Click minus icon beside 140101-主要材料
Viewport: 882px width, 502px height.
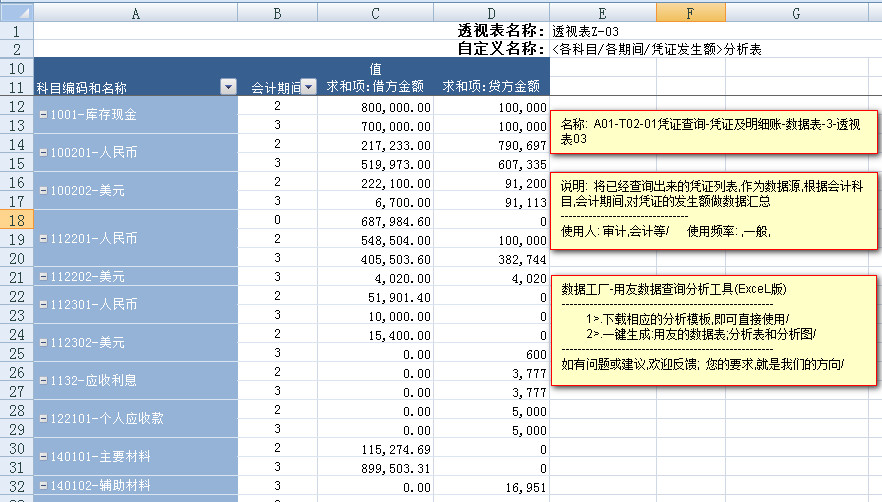tap(42, 457)
